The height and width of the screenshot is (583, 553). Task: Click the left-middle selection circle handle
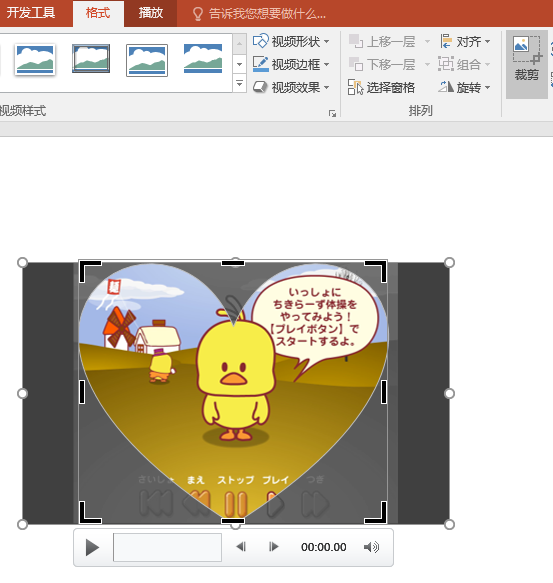click(x=23, y=393)
